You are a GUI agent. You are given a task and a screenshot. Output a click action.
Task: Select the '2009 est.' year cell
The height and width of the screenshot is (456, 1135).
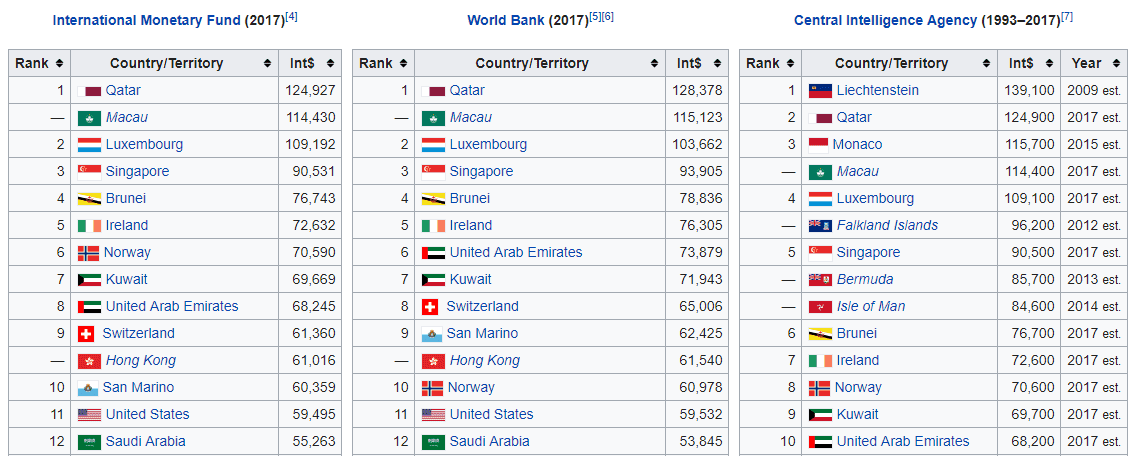tap(1094, 90)
